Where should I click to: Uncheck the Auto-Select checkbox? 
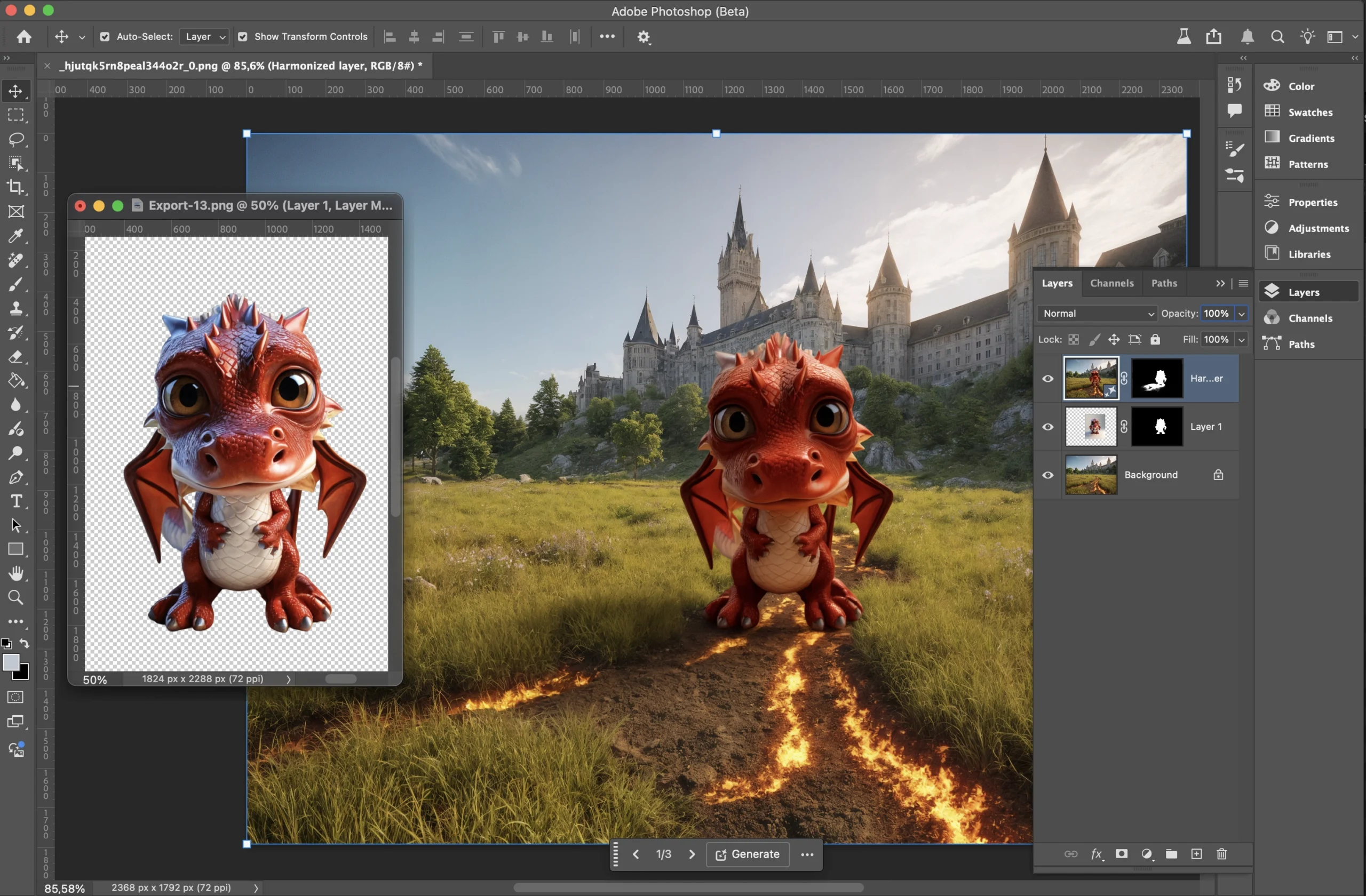(105, 37)
